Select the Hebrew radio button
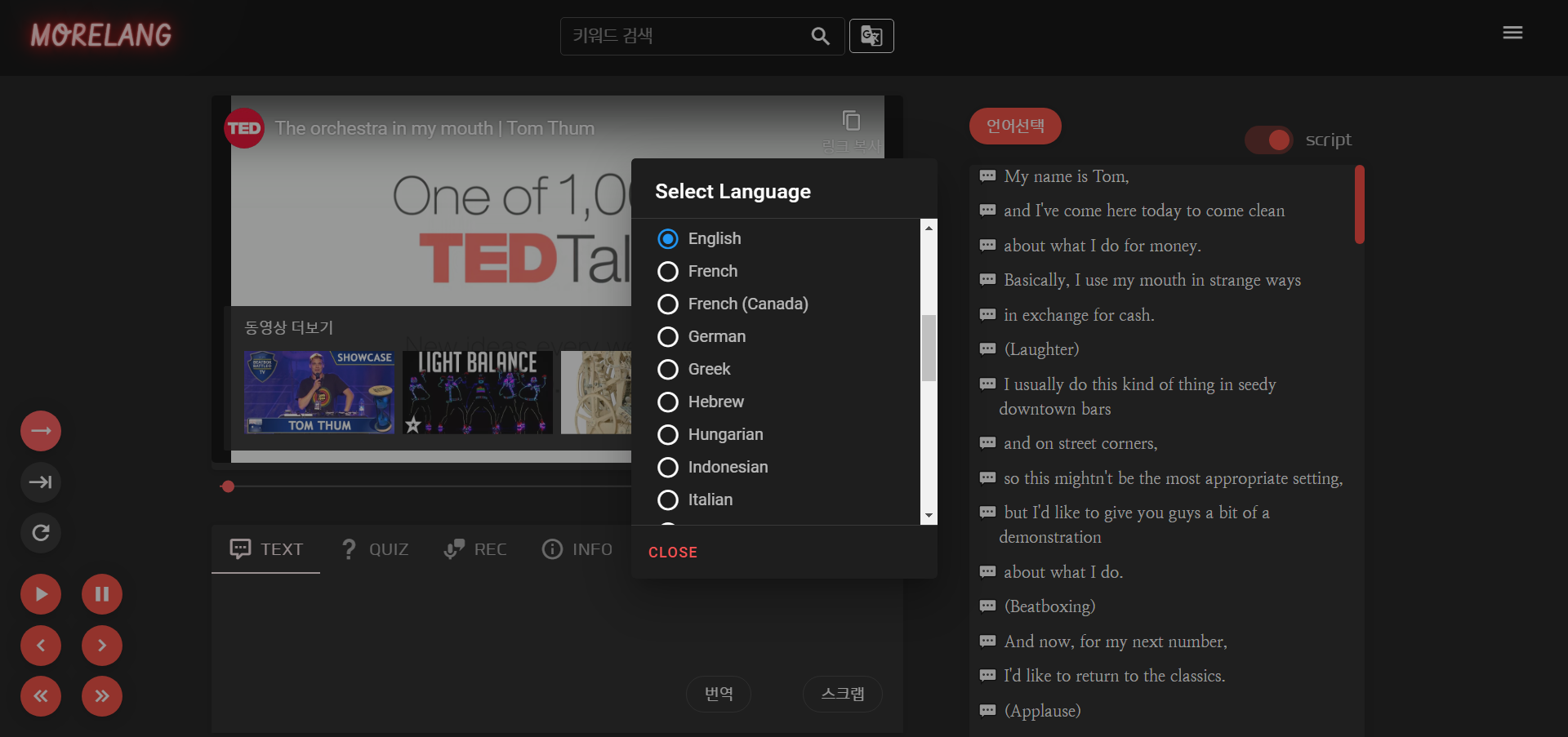Viewport: 1568px width, 737px height. coord(668,402)
